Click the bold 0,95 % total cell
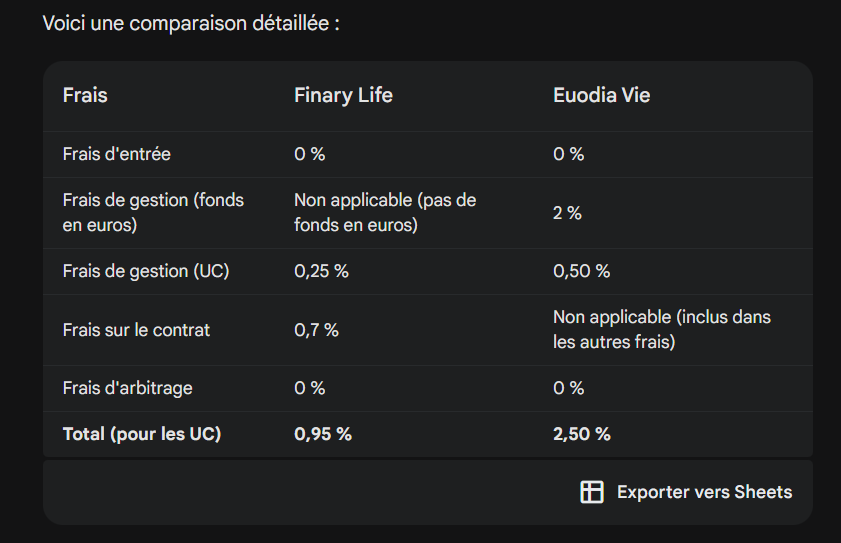 coord(323,434)
